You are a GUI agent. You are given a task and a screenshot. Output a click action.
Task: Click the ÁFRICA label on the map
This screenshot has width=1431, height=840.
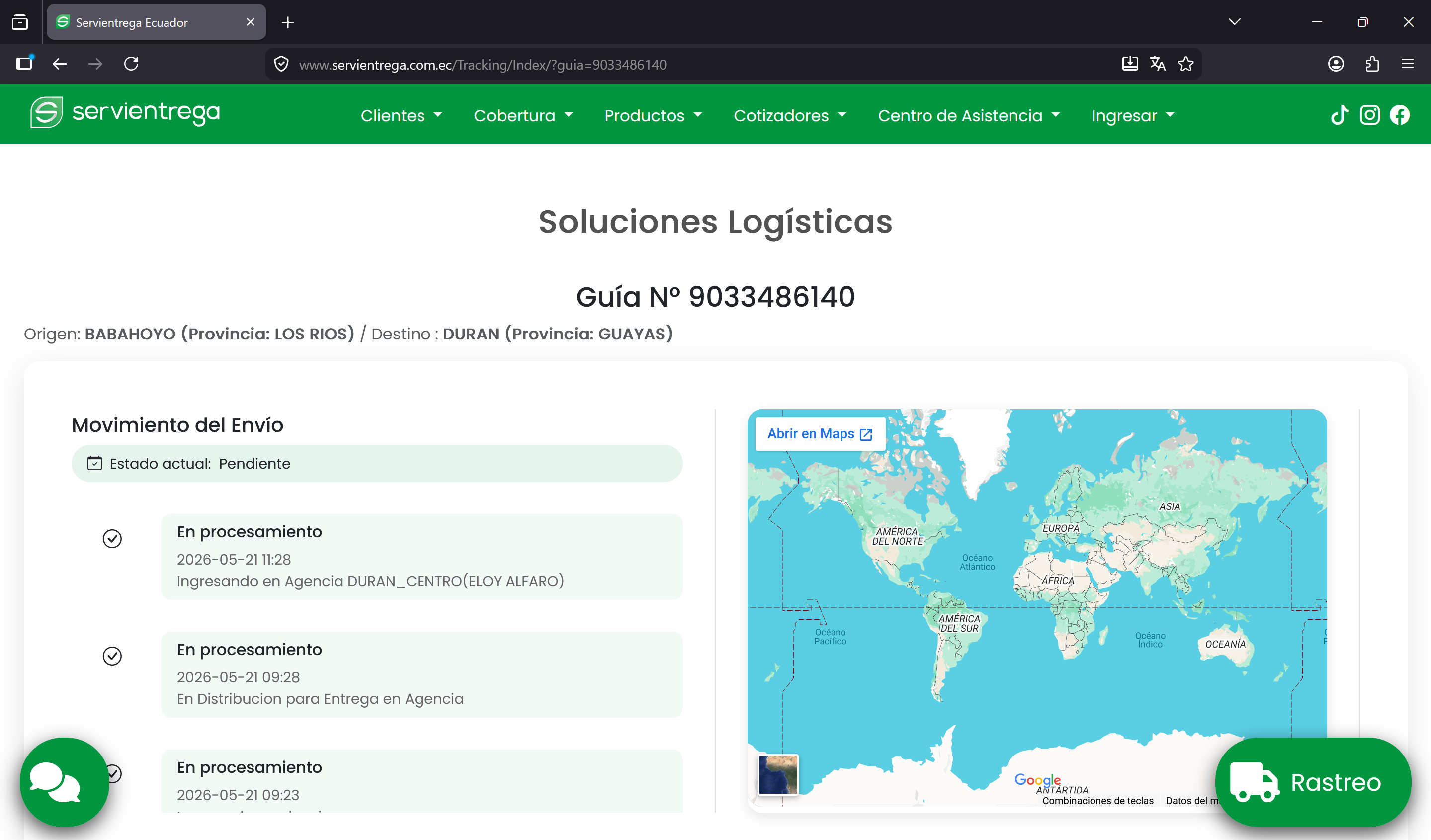tap(1058, 581)
